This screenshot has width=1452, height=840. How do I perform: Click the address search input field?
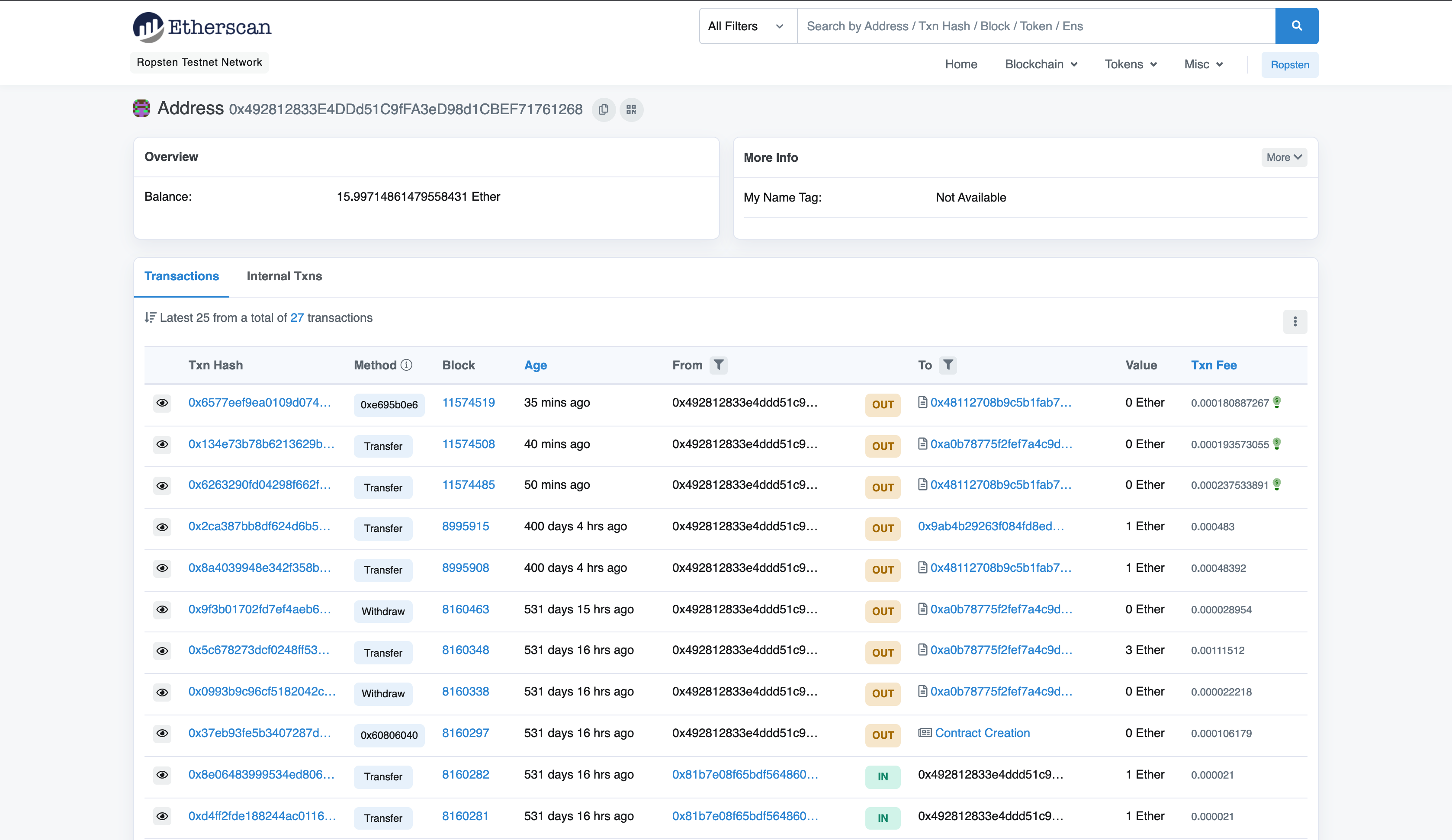tap(1035, 26)
